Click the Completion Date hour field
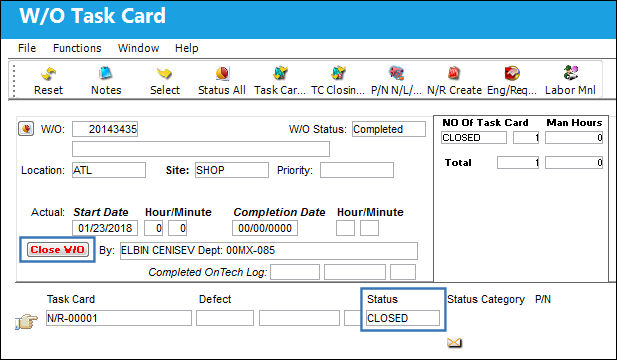Screen dimensions: 617x360 pos(345,228)
